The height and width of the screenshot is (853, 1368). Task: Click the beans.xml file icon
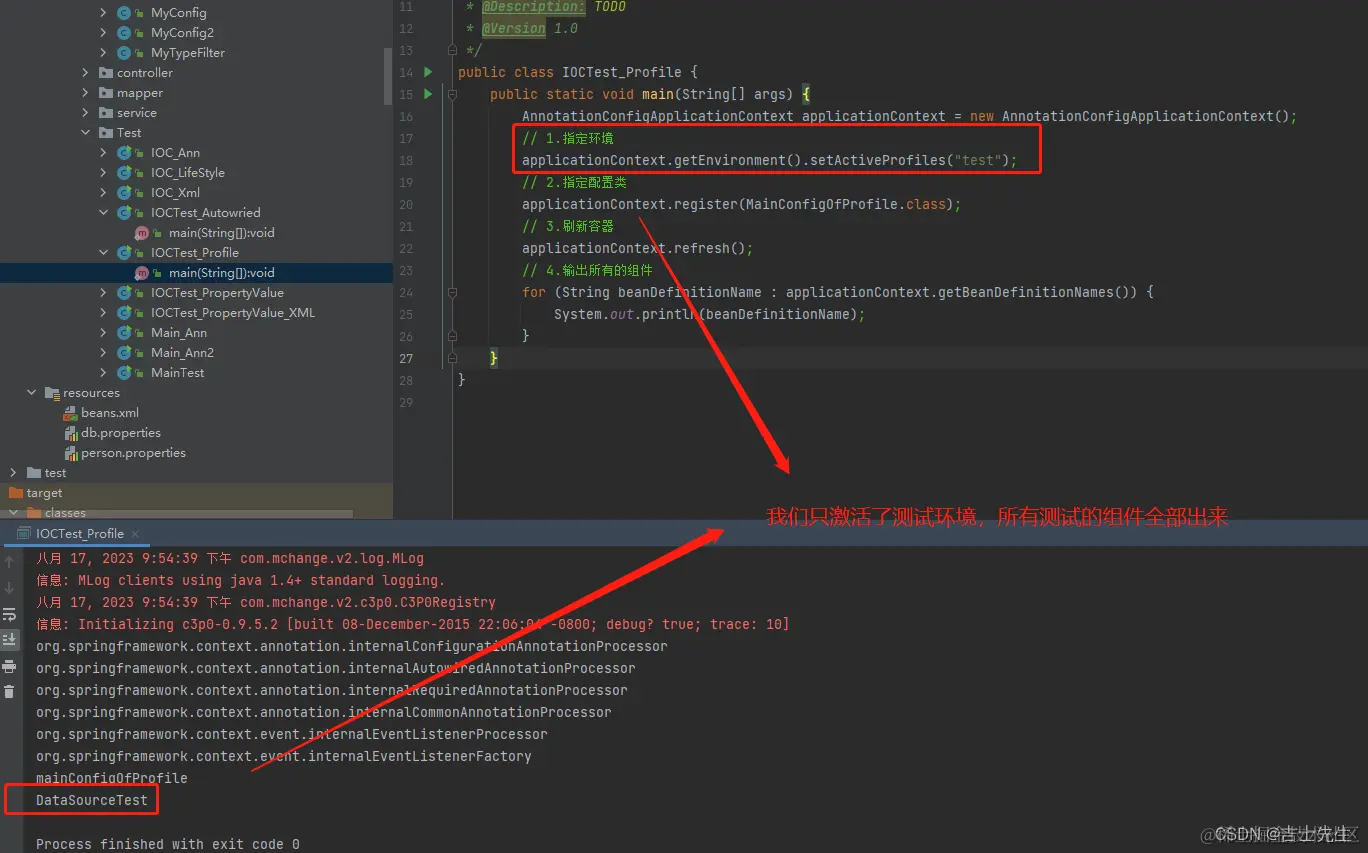click(71, 413)
